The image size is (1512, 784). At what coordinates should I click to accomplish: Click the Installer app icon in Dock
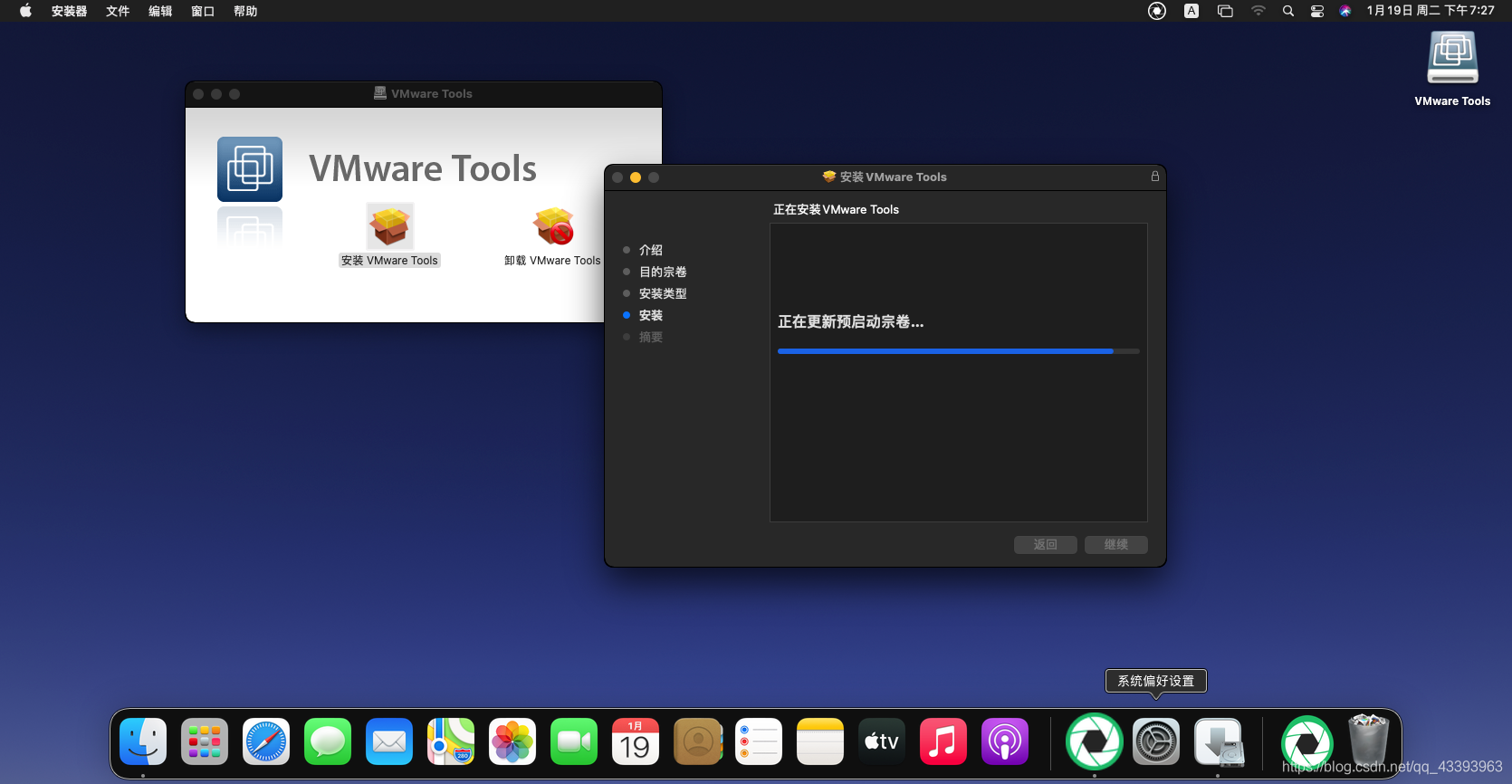point(1219,742)
